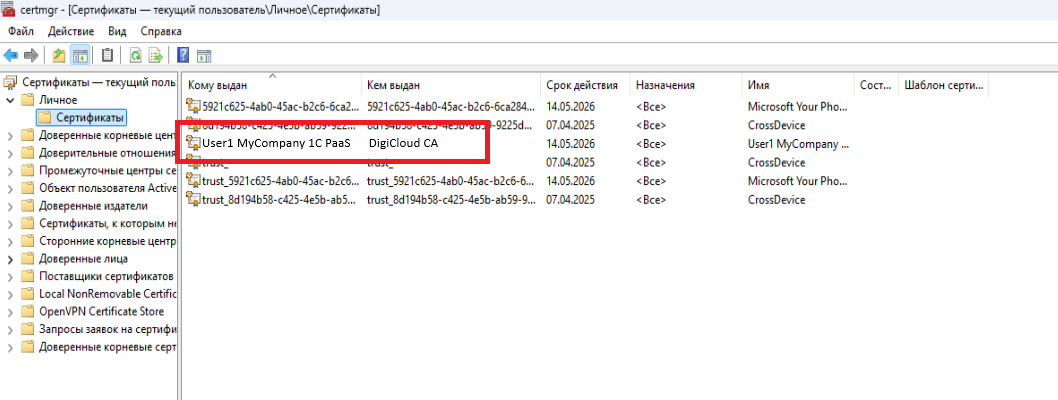1058x400 pixels.
Task: Open Help via the question mark icon
Action: pyautogui.click(x=183, y=55)
